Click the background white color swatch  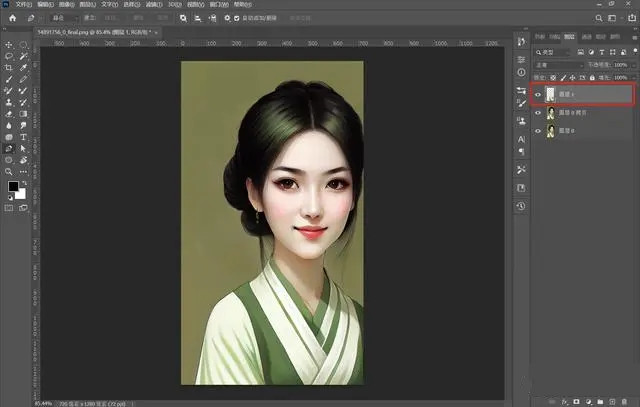coord(21,194)
